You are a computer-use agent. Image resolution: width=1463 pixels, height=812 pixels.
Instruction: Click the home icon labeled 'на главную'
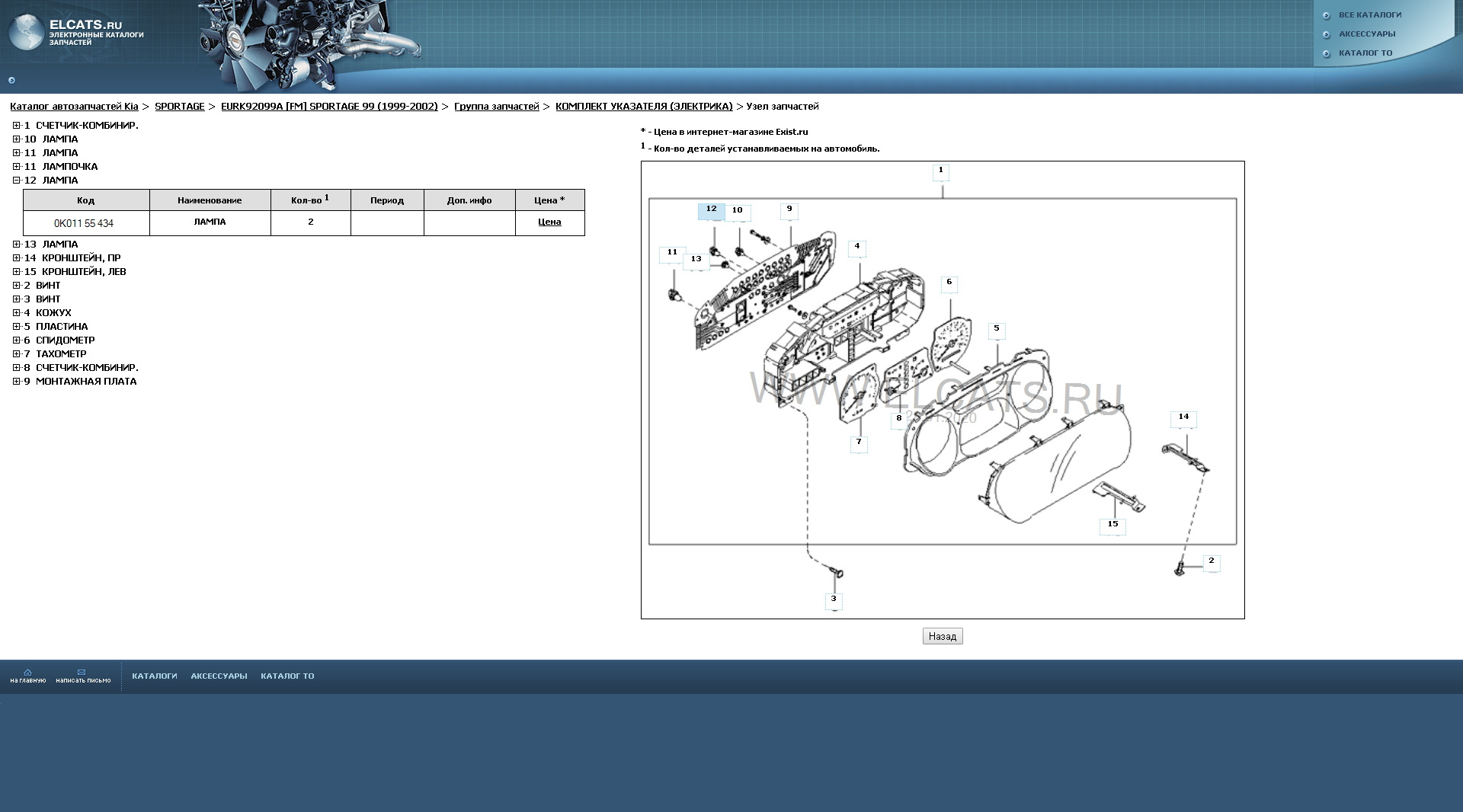(27, 673)
